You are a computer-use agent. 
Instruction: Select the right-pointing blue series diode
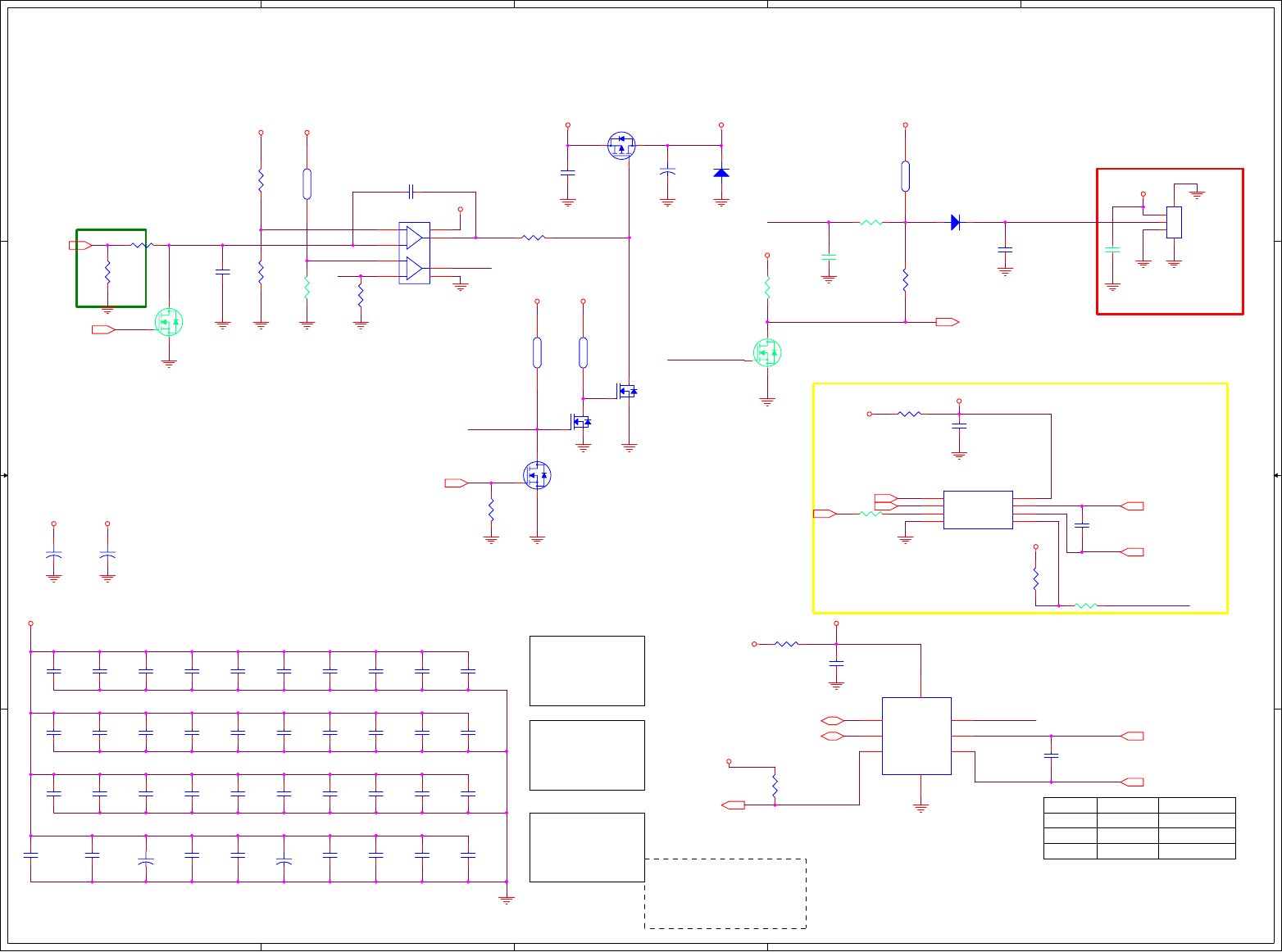(955, 222)
